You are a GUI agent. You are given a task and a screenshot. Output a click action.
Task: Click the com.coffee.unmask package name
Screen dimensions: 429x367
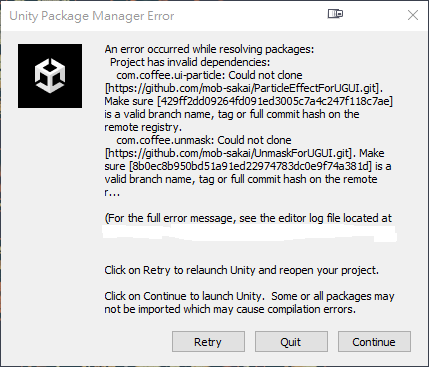point(163,140)
